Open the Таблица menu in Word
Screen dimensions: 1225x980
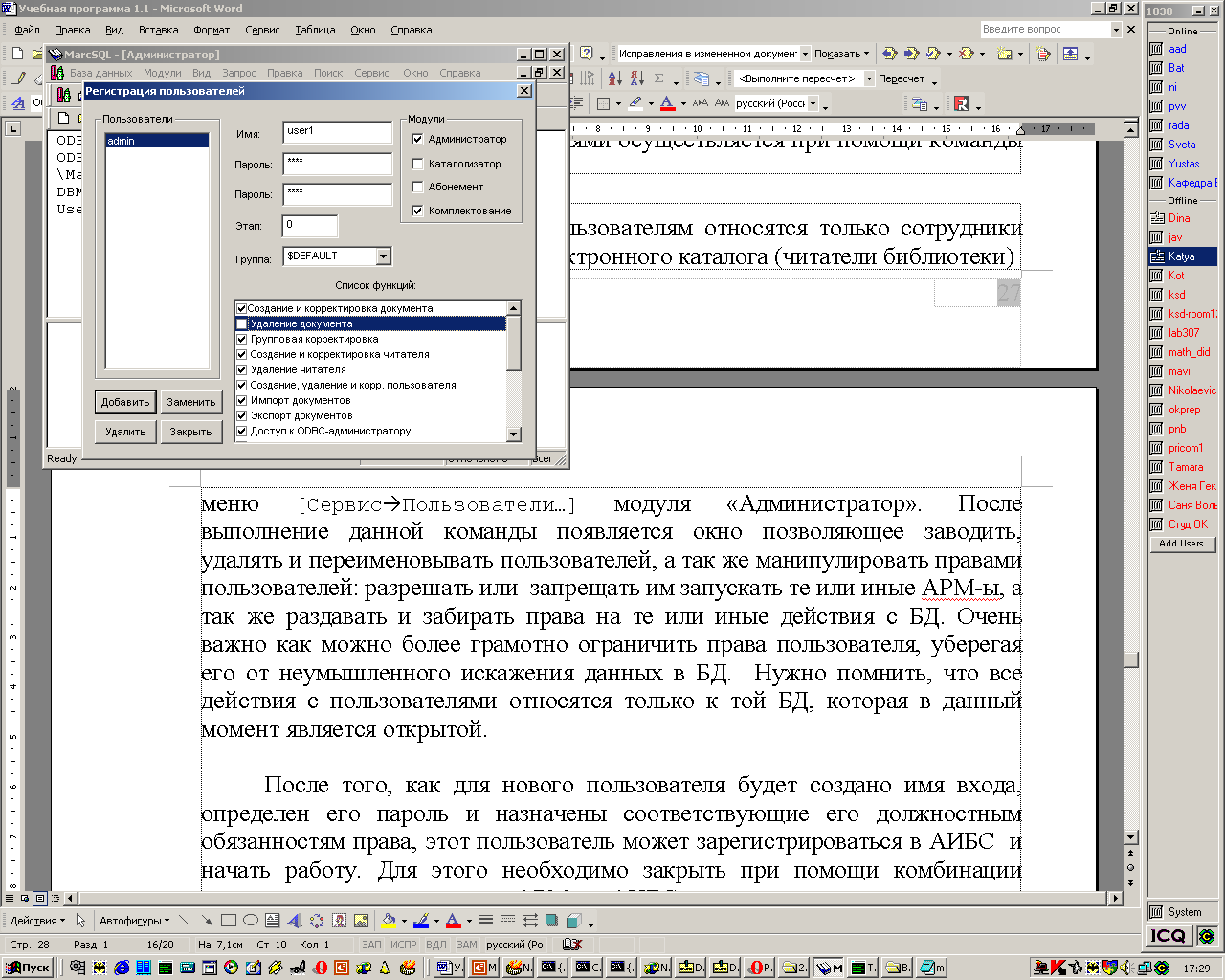click(x=315, y=30)
